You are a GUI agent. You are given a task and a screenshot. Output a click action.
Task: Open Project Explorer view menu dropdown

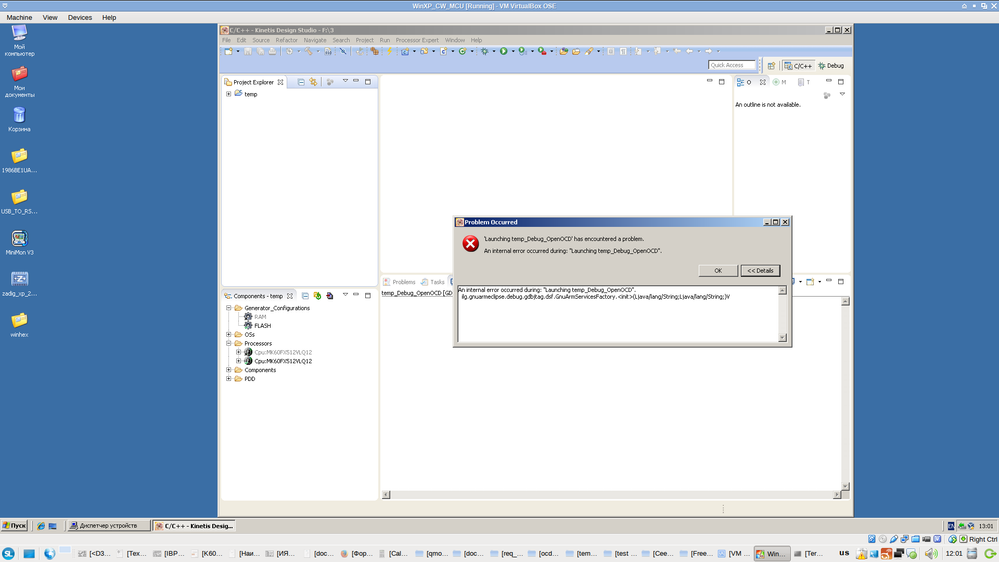pos(345,81)
